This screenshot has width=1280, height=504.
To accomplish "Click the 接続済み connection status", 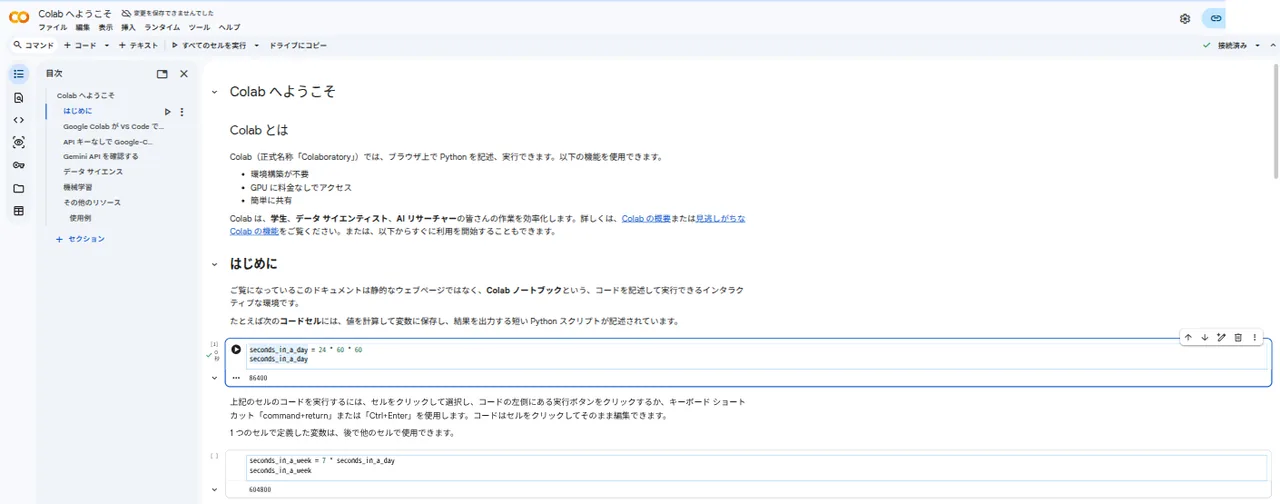I will coord(1231,45).
